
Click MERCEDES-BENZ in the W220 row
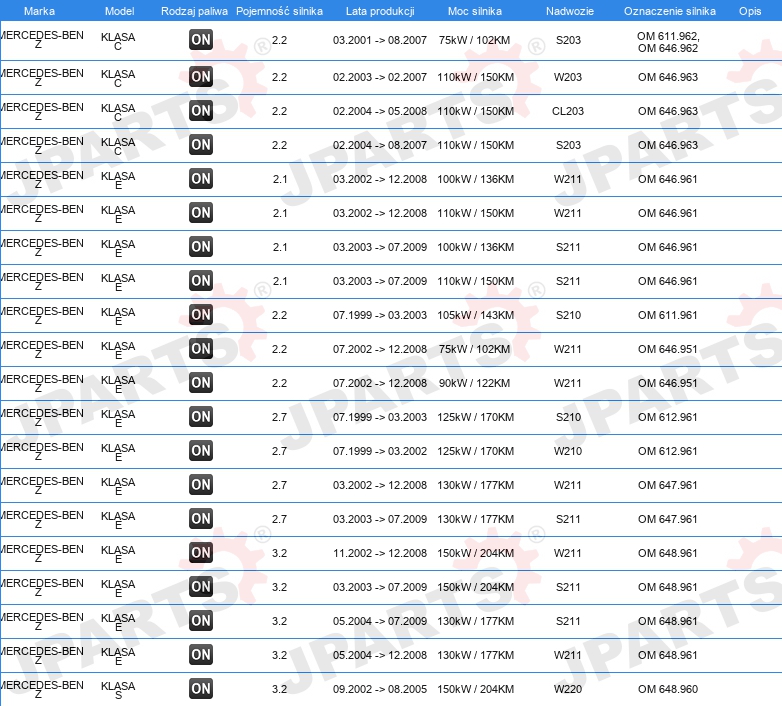coord(42,690)
